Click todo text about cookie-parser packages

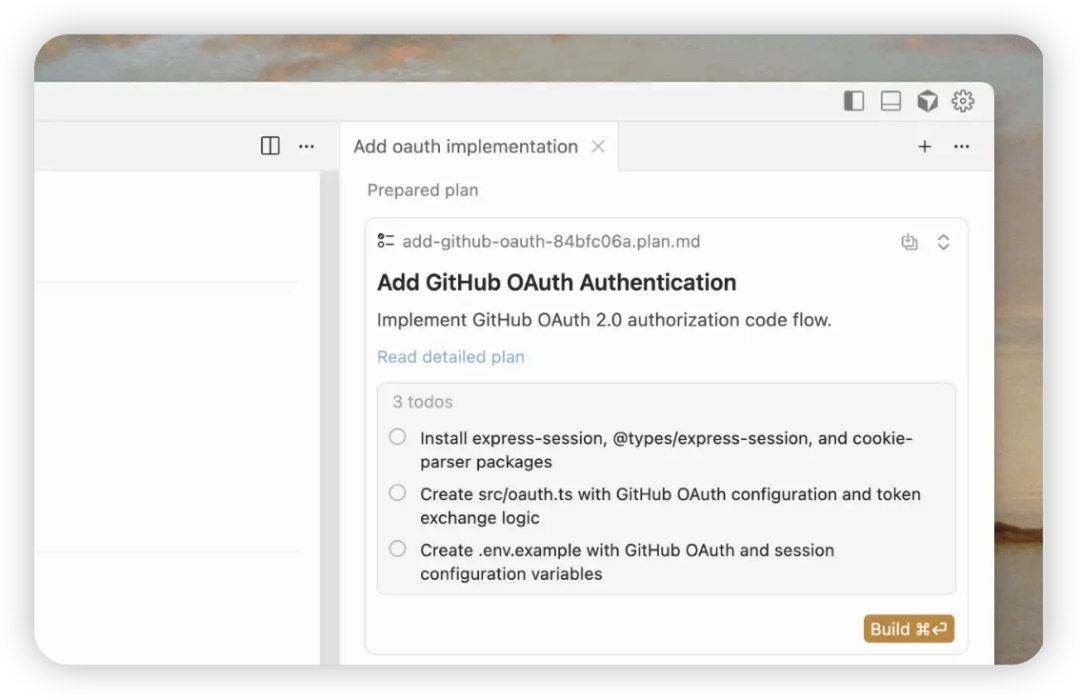666,450
